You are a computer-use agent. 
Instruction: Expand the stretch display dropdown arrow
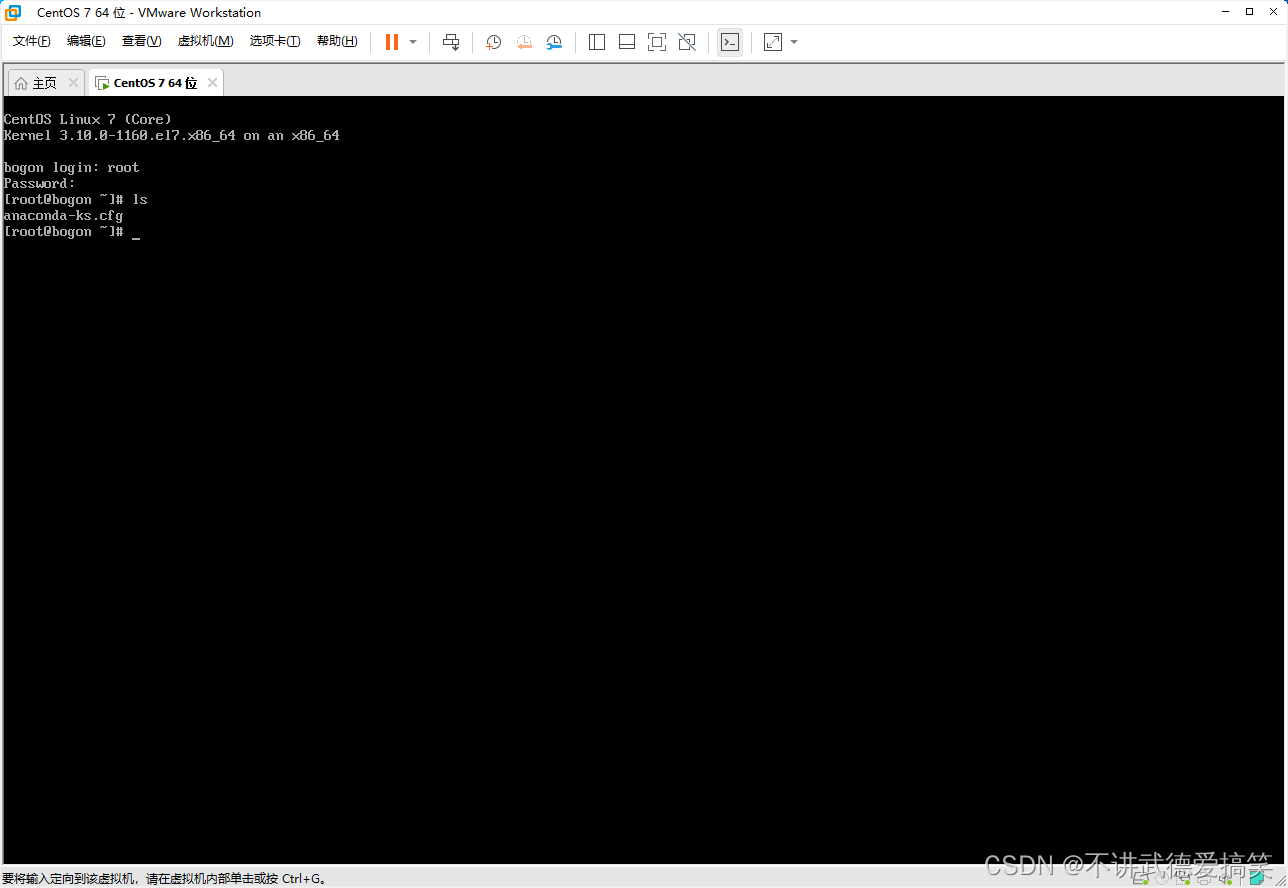(x=794, y=42)
